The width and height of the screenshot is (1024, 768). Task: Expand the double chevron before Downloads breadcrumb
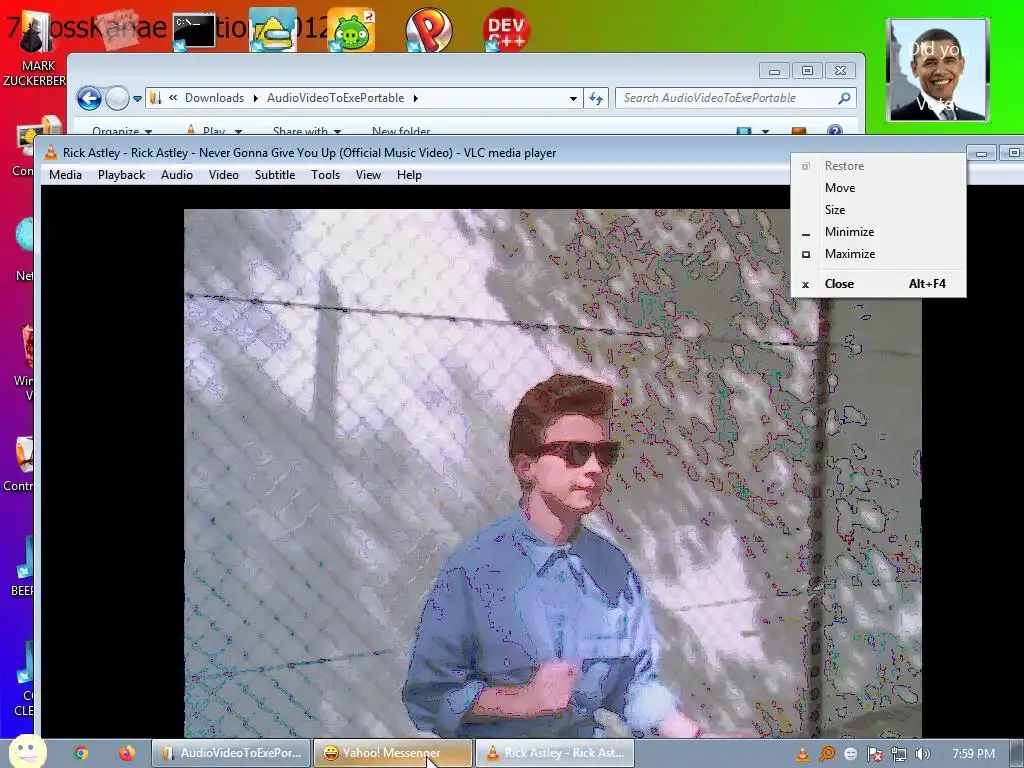[x=173, y=98]
